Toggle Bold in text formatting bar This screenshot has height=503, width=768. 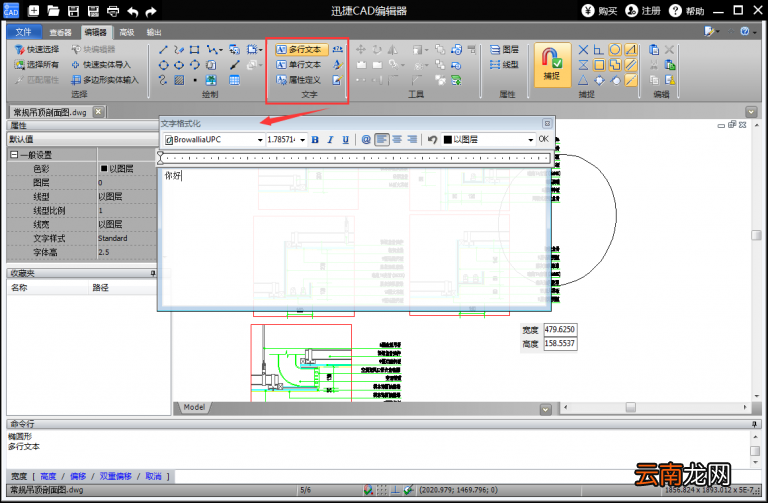pos(315,140)
